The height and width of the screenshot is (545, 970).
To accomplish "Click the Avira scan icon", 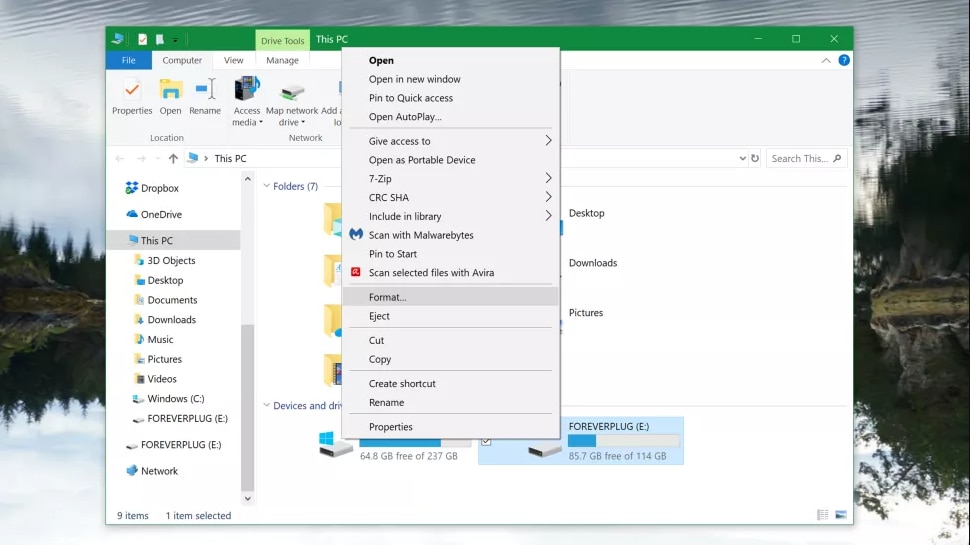I will 356,272.
